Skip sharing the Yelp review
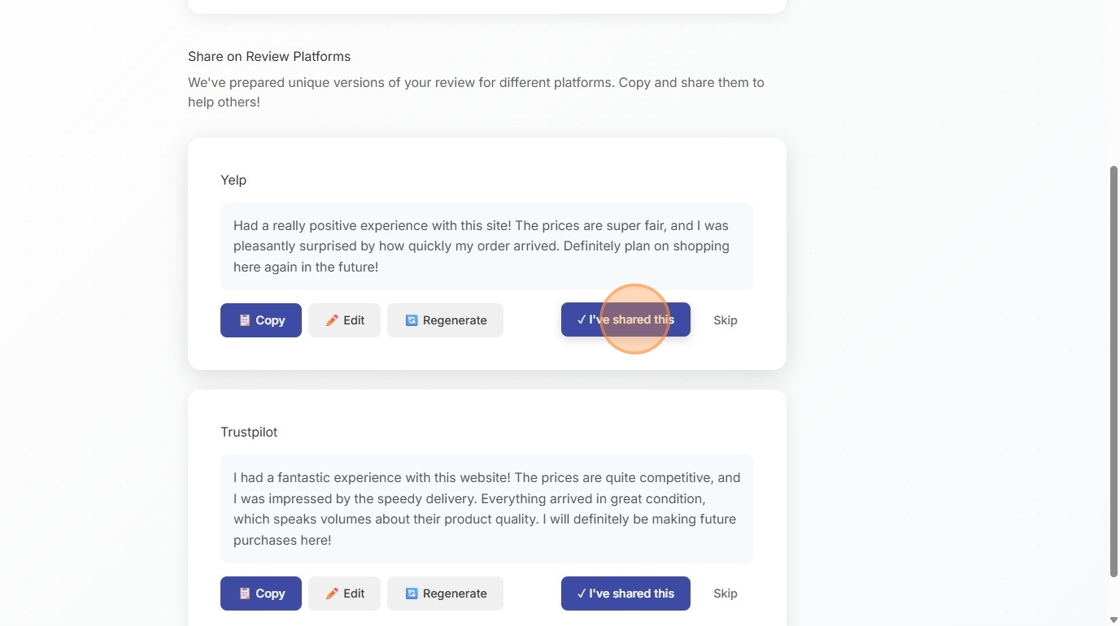 pyautogui.click(x=724, y=320)
